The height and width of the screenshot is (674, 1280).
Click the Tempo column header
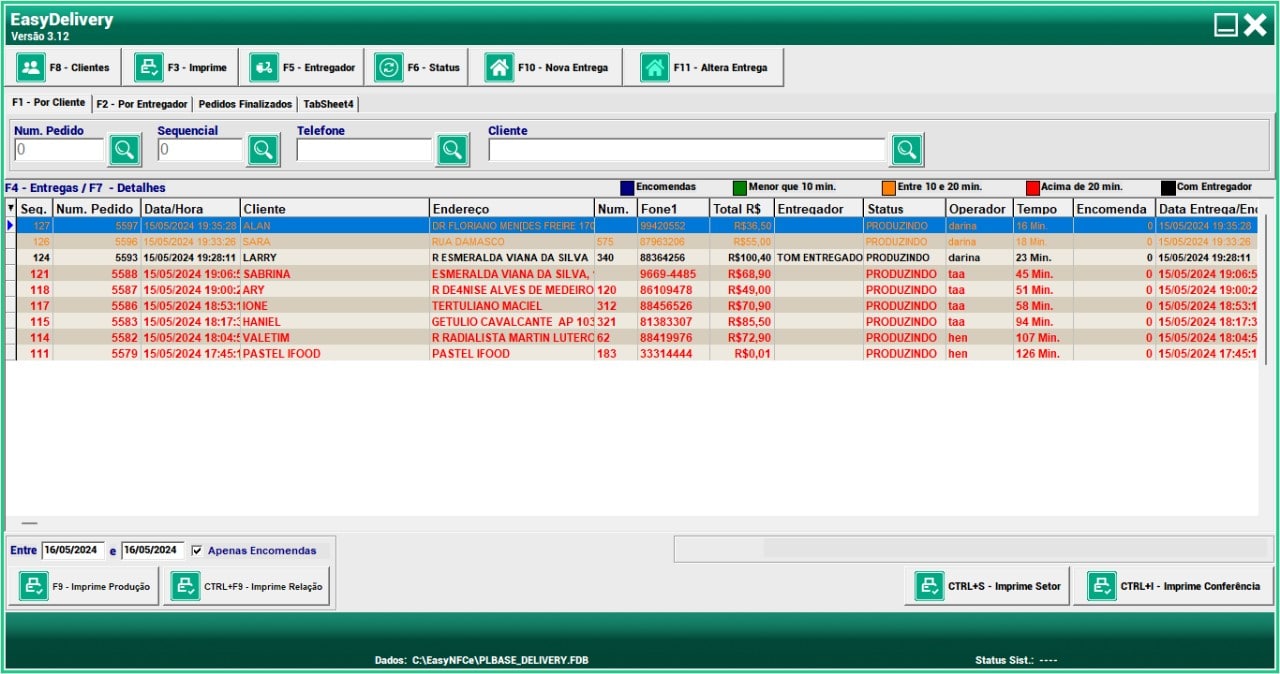[1043, 209]
